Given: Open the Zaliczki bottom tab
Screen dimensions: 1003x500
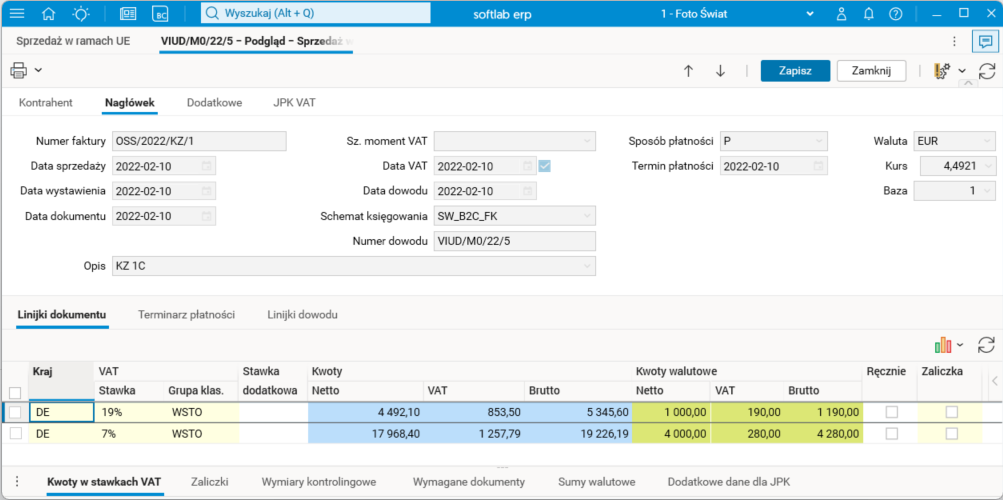Looking at the screenshot, I should tap(210, 481).
